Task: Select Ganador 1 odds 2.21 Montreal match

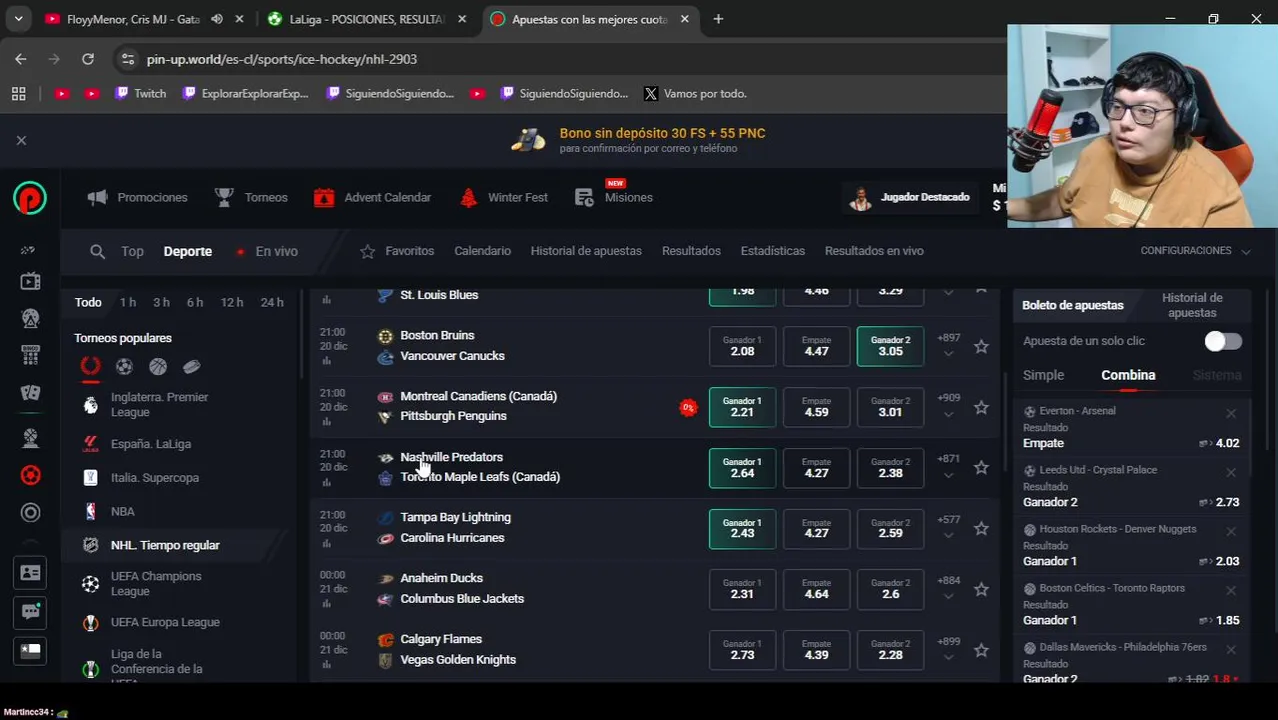Action: click(742, 407)
